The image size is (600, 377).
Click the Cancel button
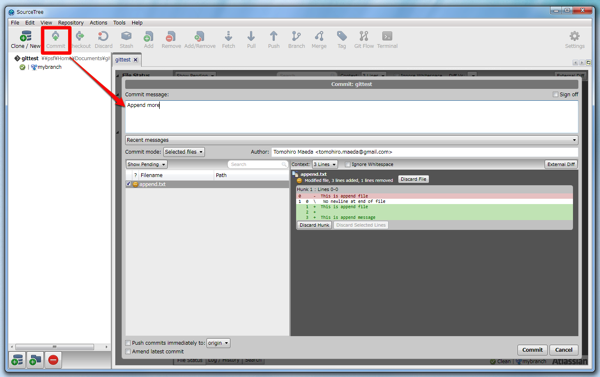[x=564, y=350]
